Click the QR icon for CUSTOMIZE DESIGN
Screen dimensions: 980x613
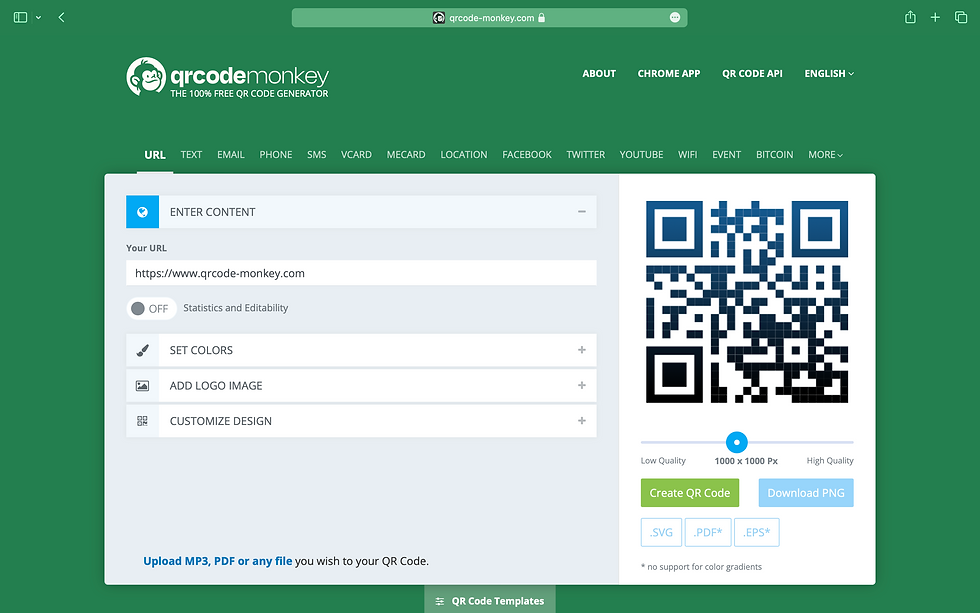[142, 421]
